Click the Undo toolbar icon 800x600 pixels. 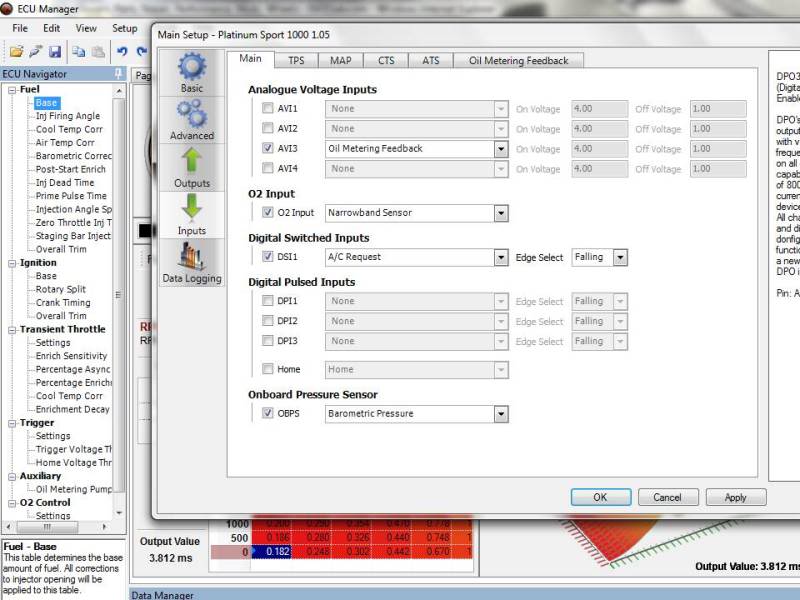click(x=122, y=52)
